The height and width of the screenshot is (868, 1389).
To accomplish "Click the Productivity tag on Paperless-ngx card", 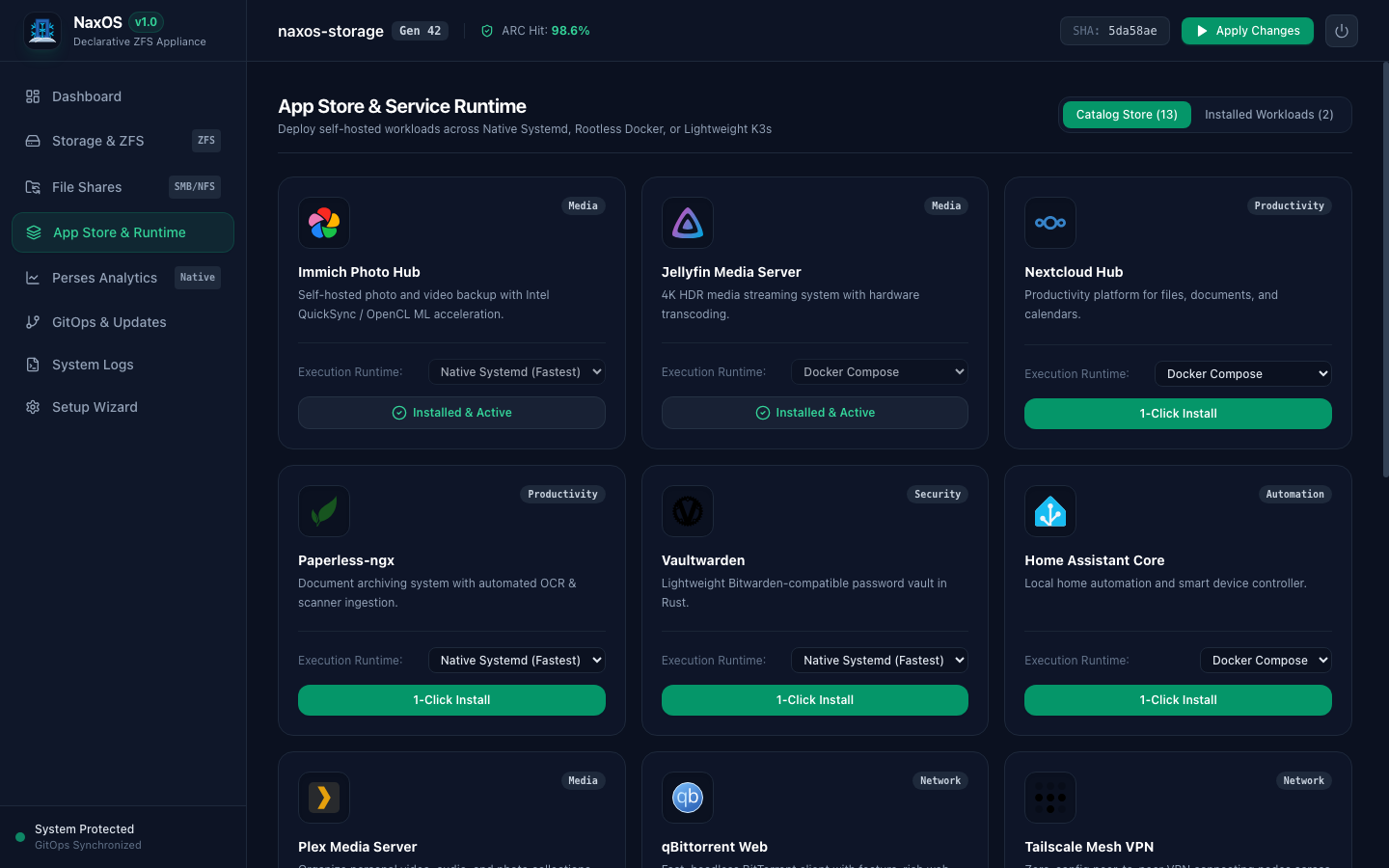I will (563, 494).
